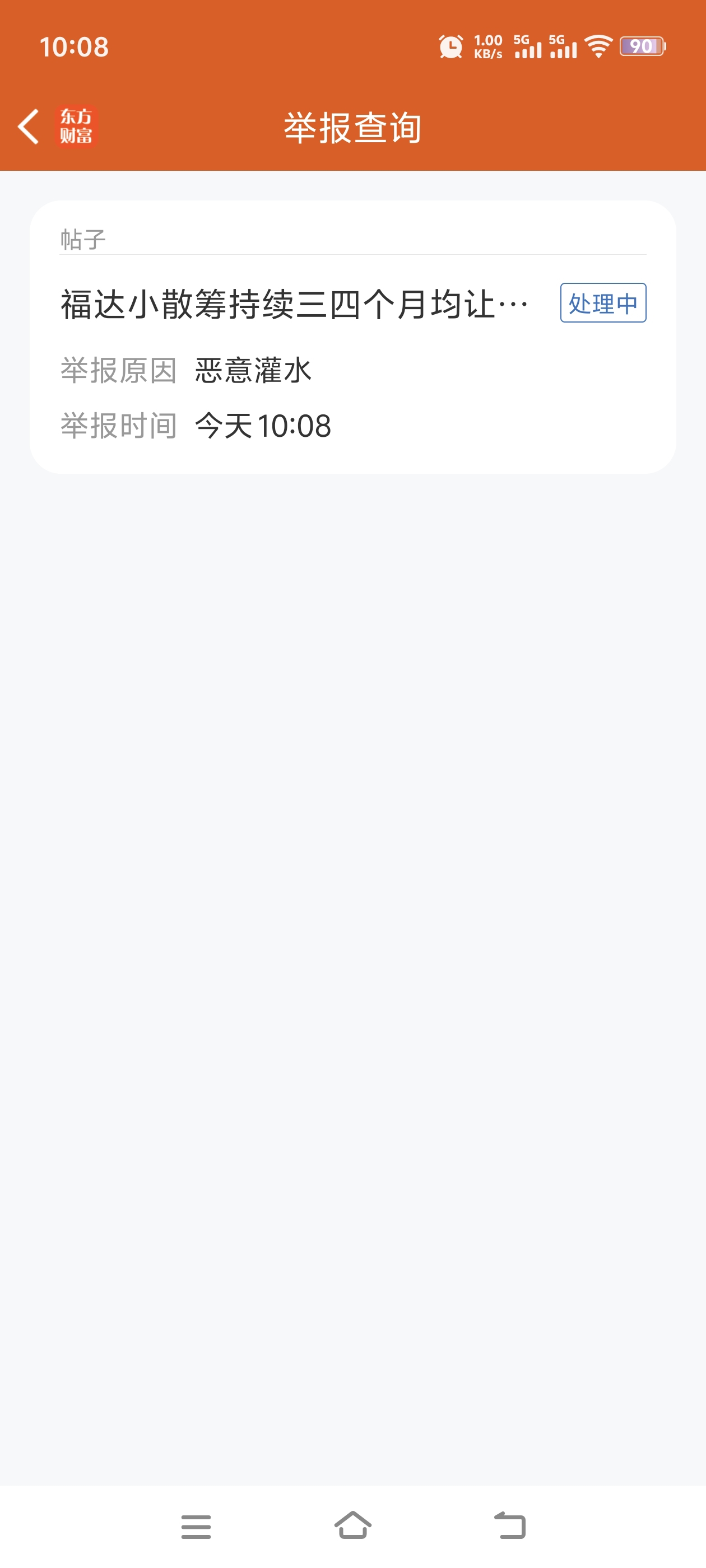Tap the 恶意灌水 report reason text
Screen dimensions: 706x1568
(253, 370)
